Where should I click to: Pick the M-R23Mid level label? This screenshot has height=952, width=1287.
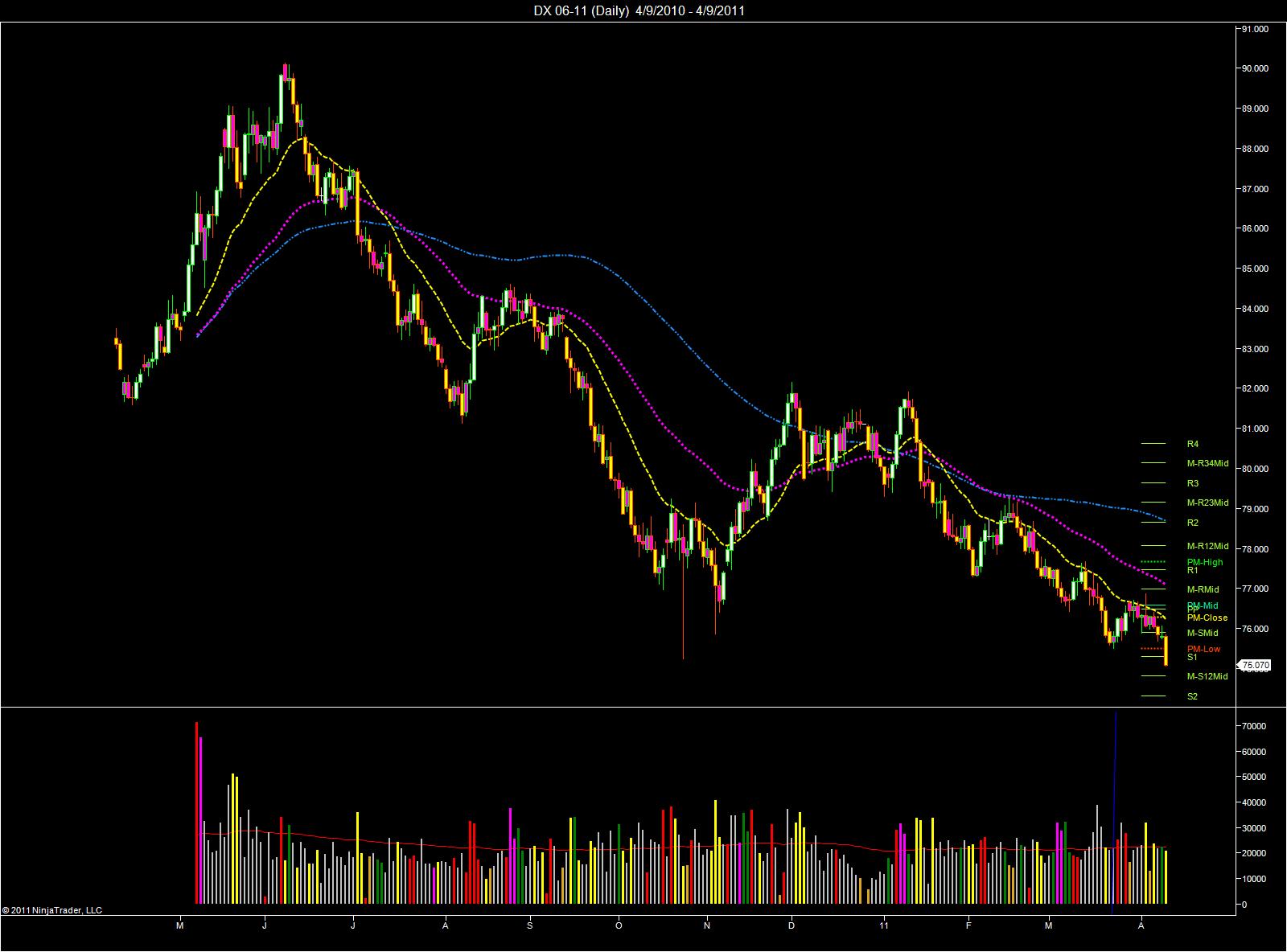tap(1207, 503)
